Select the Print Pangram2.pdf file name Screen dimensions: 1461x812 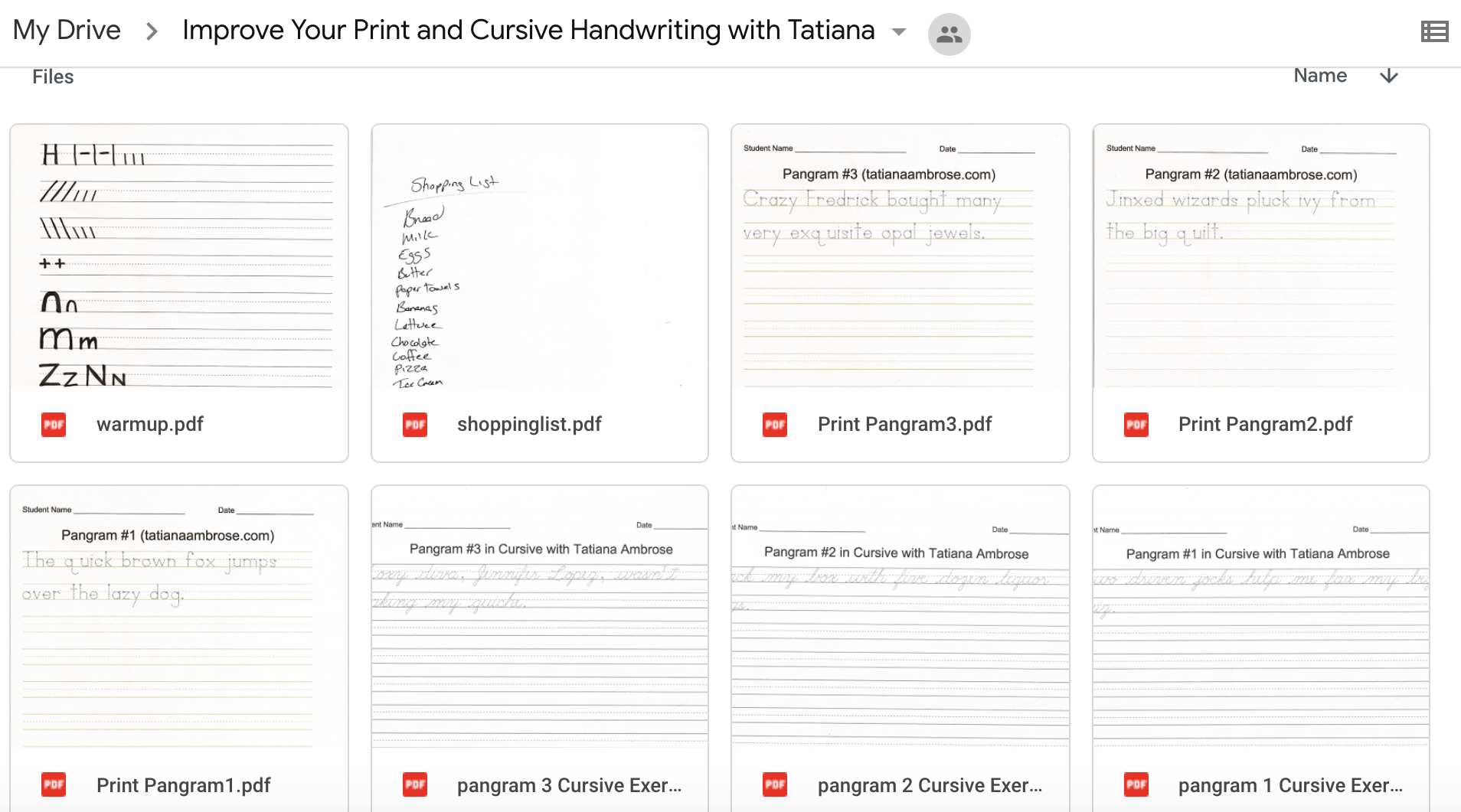[1265, 424]
